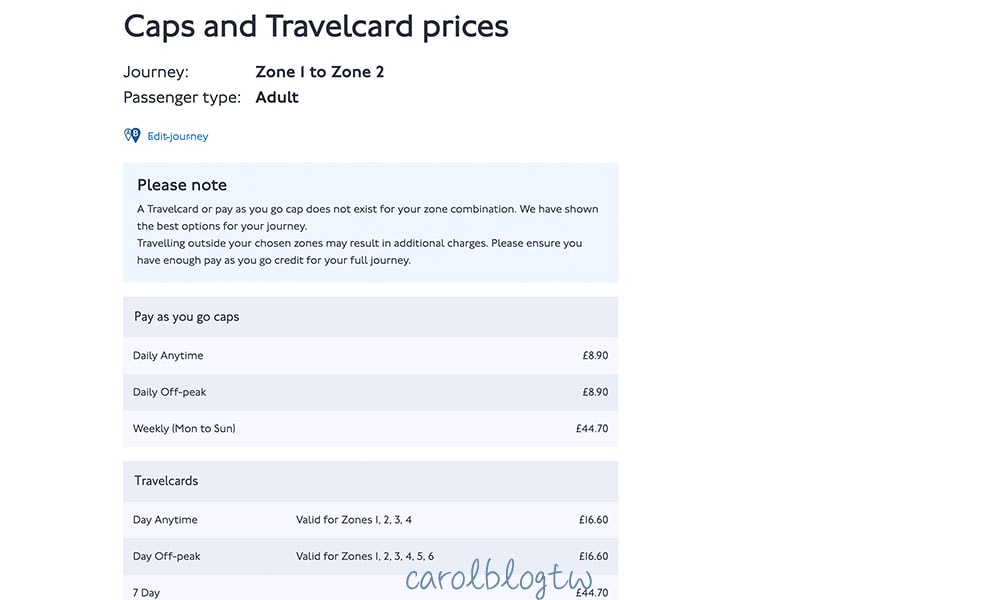Click the Zone 1 to Zone 2 journey text
The width and height of the screenshot is (1000, 600).
coord(320,72)
